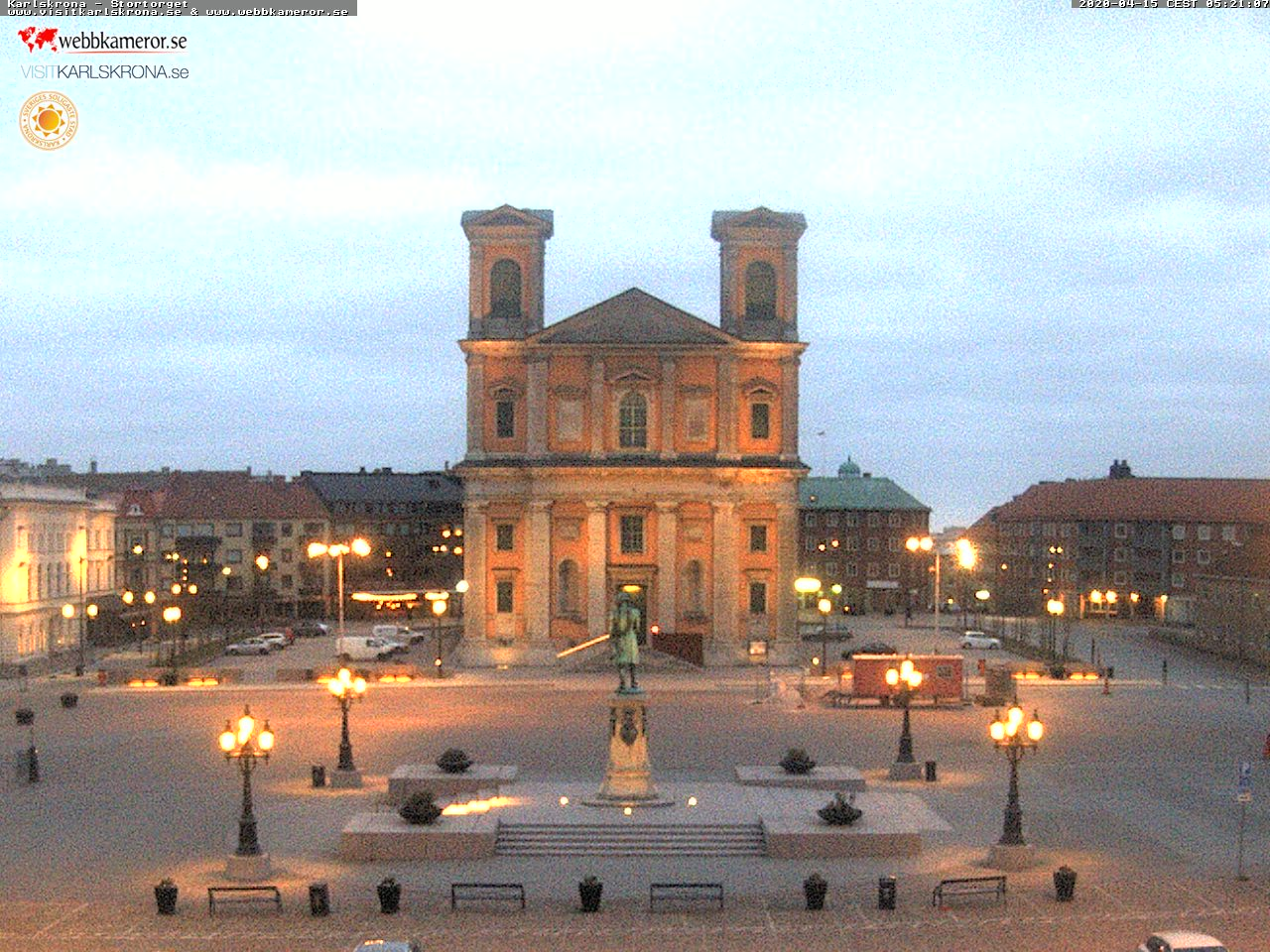Select the 'Karlskrona - Stortorget' caption text

tap(97, 4)
